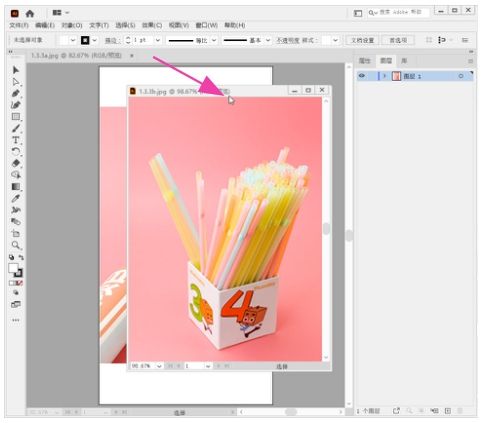The height and width of the screenshot is (423, 482).
Task: Open the stroke color dropdown
Action: point(95,40)
